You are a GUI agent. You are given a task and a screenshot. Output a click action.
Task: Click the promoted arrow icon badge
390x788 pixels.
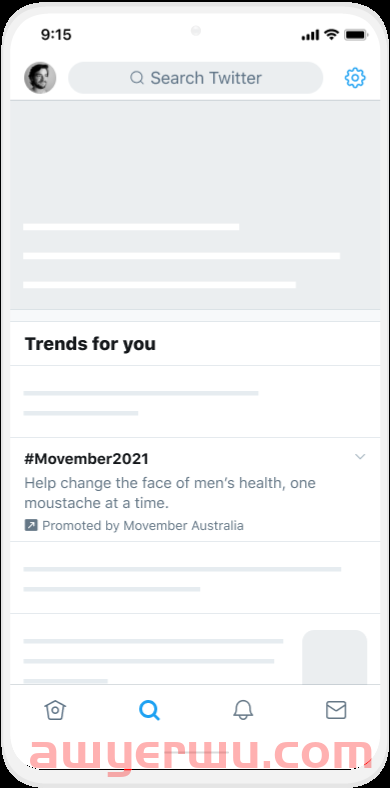pos(31,526)
